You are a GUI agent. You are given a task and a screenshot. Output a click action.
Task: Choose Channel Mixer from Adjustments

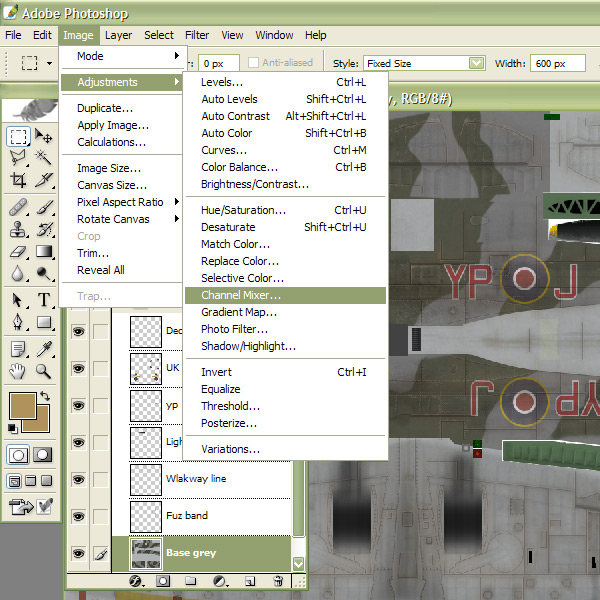[x=285, y=295]
